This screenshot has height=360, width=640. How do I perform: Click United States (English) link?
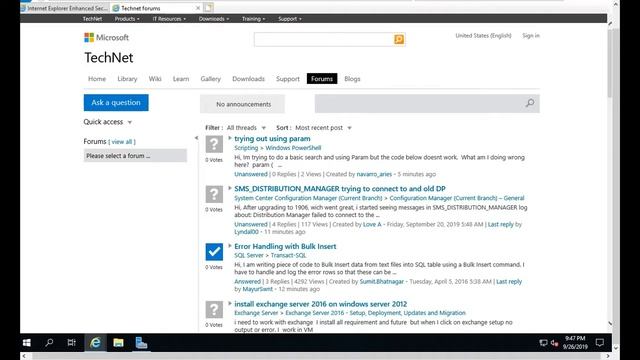(483, 36)
